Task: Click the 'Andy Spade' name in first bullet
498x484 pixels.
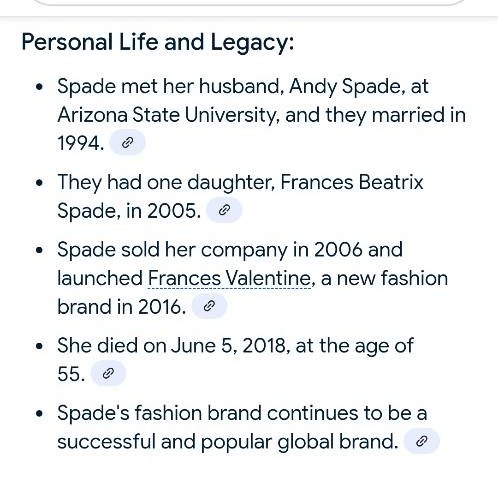Action: tap(345, 86)
